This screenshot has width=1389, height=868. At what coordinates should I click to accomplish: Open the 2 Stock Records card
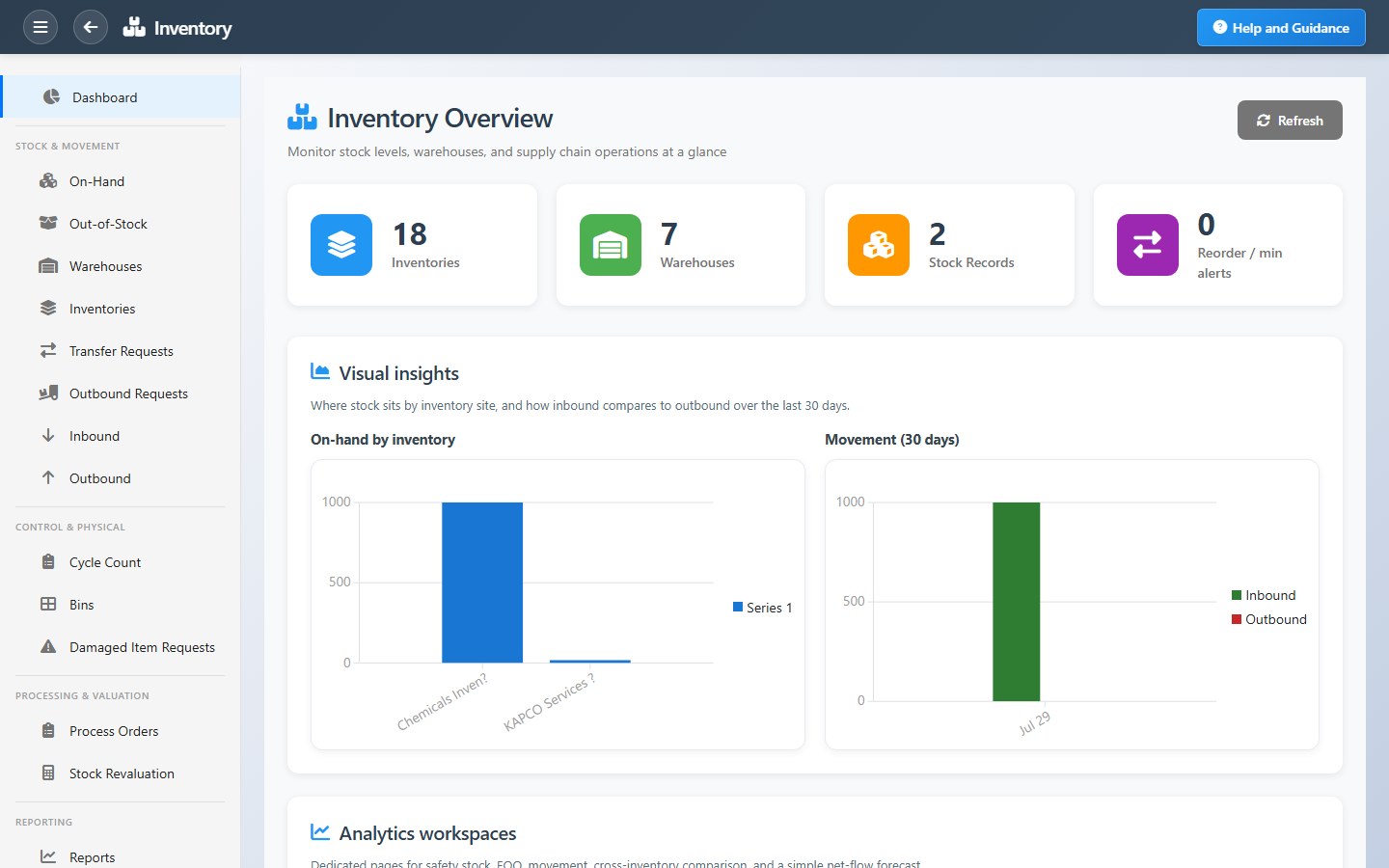click(949, 245)
